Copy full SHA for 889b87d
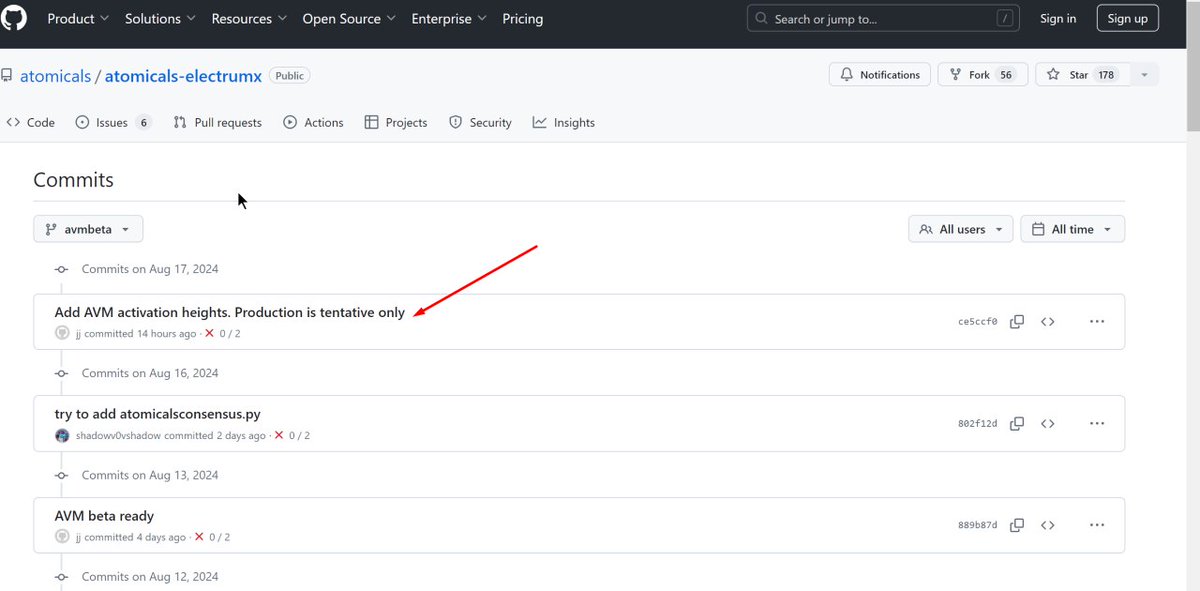This screenshot has width=1200, height=591. click(1017, 526)
